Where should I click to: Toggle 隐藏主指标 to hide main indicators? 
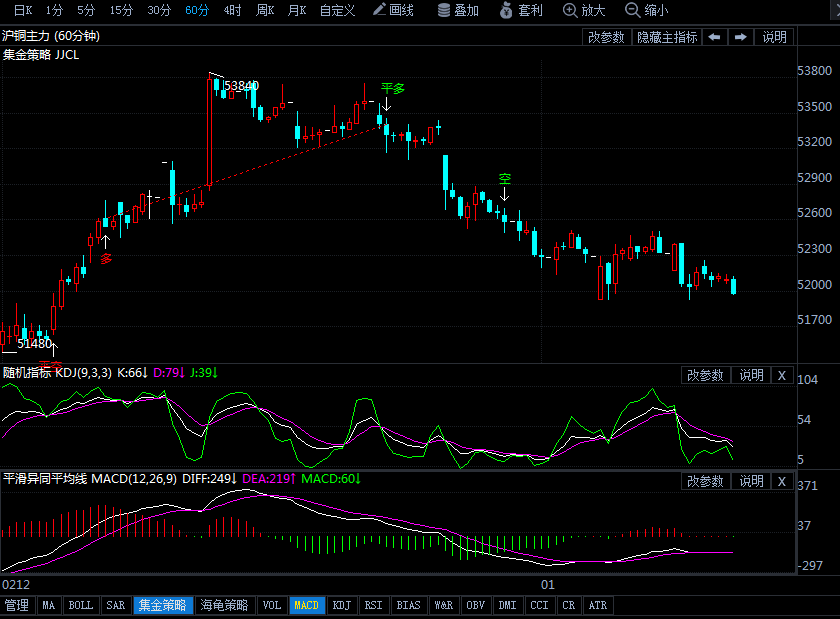point(669,36)
